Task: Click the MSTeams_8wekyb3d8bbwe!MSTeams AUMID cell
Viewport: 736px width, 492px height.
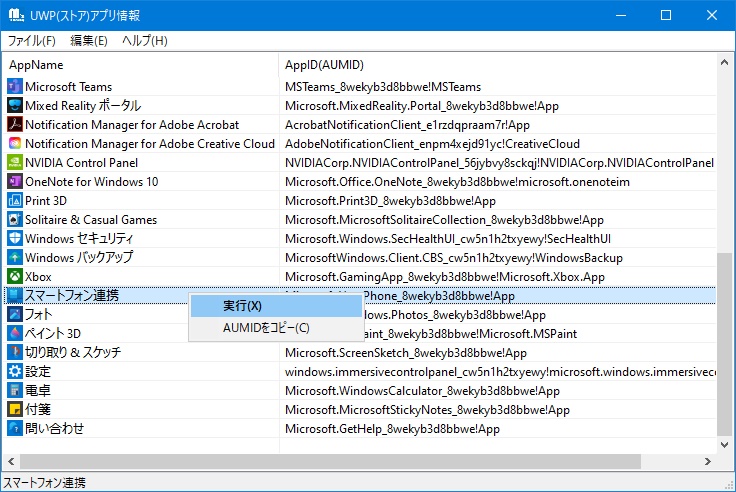Action: coord(383,87)
